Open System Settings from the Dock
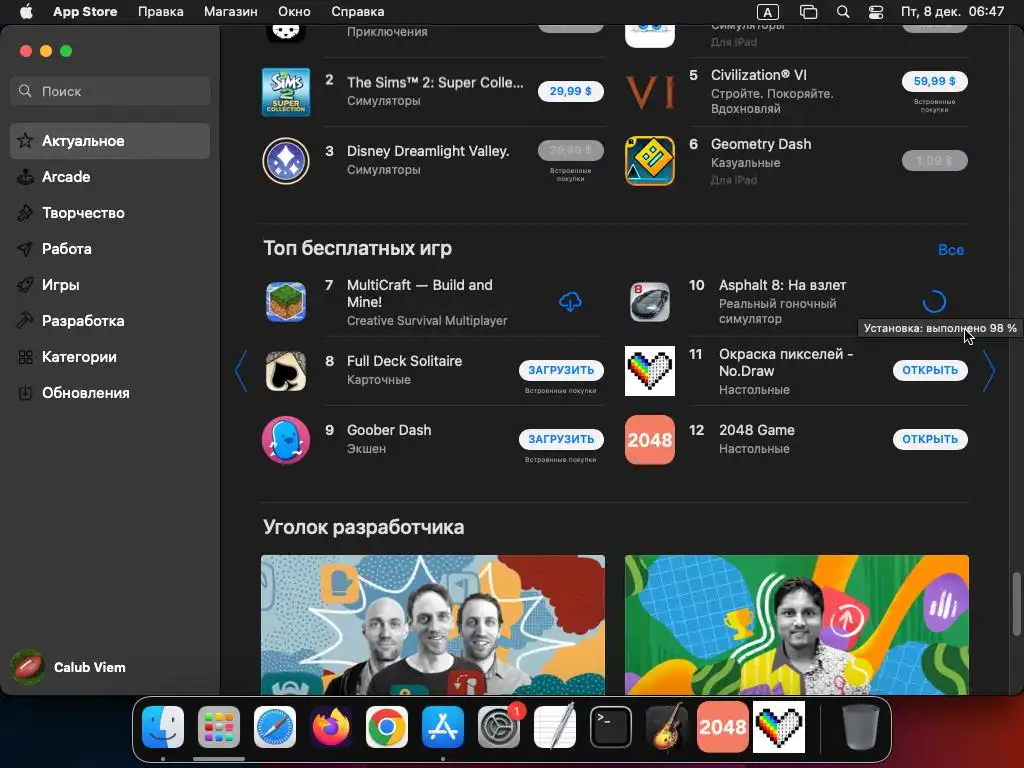This screenshot has width=1024, height=768. (x=499, y=726)
